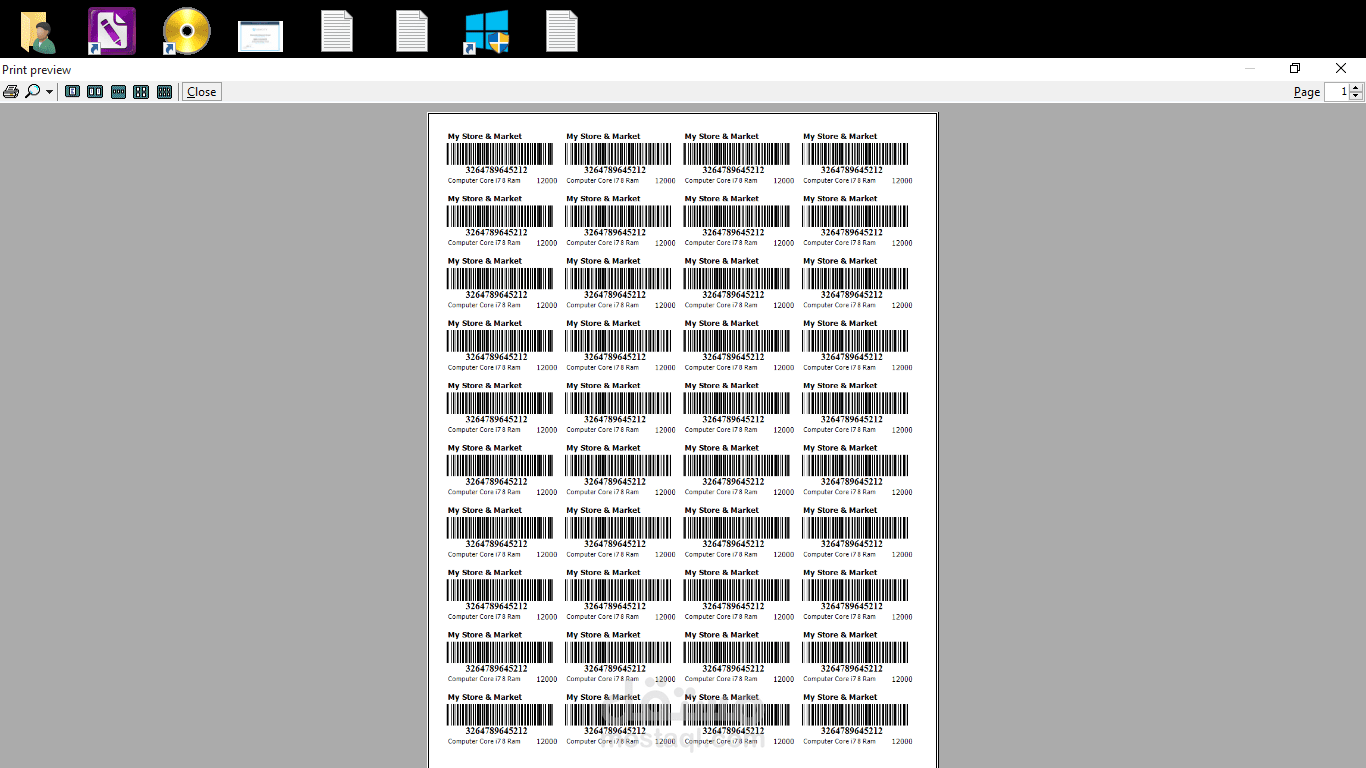Restore down the Print preview window
The height and width of the screenshot is (768, 1366).
coord(1295,68)
